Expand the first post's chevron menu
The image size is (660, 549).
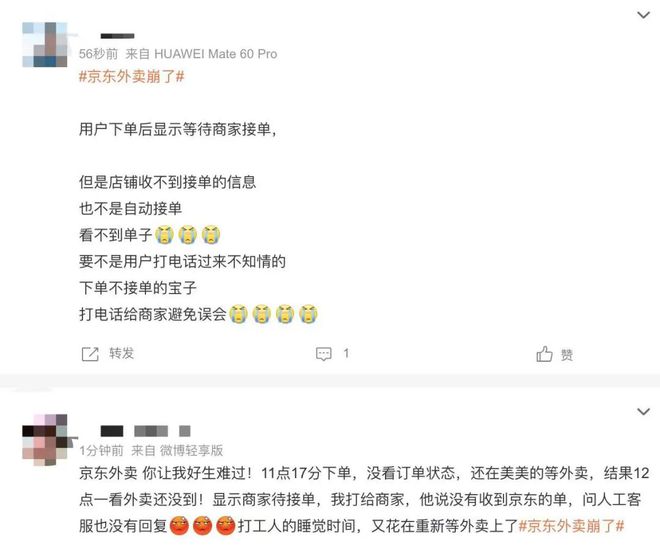pos(644,16)
